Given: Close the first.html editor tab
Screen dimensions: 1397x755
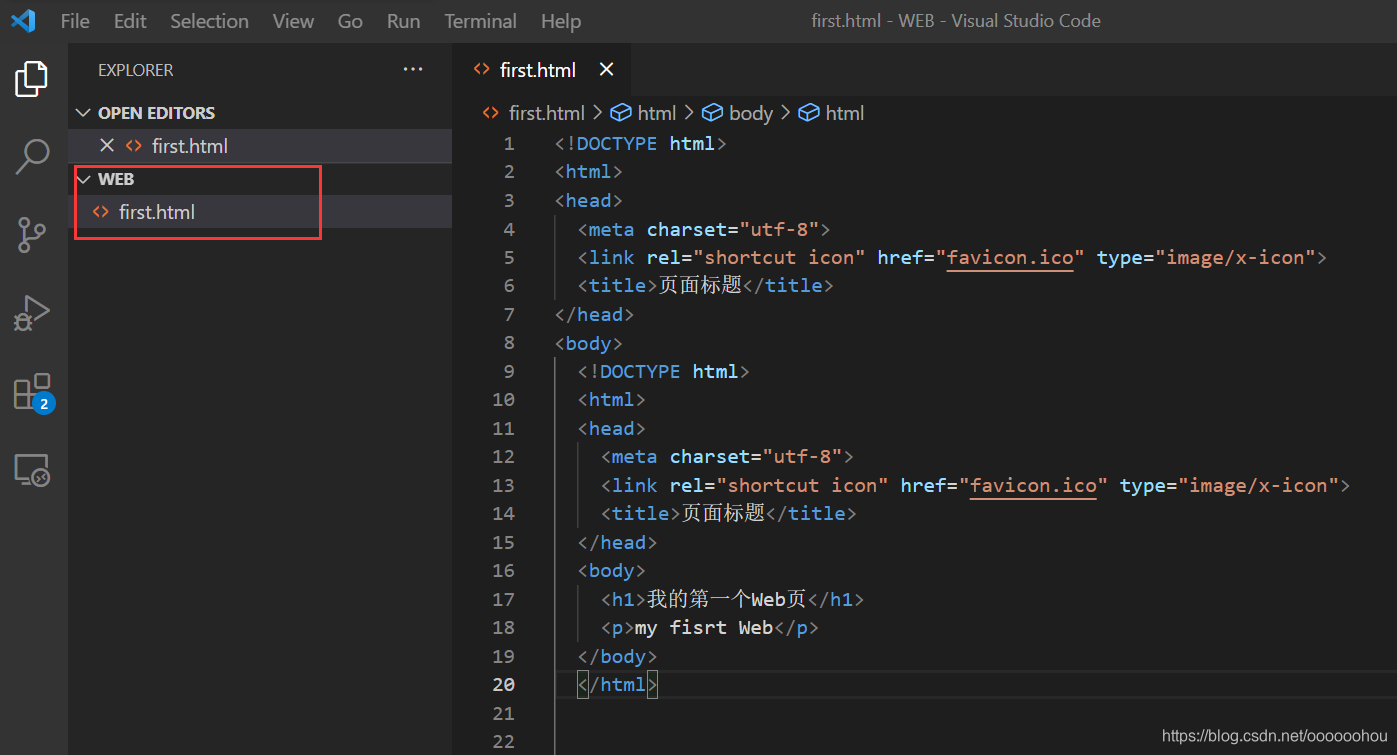Looking at the screenshot, I should (x=606, y=70).
